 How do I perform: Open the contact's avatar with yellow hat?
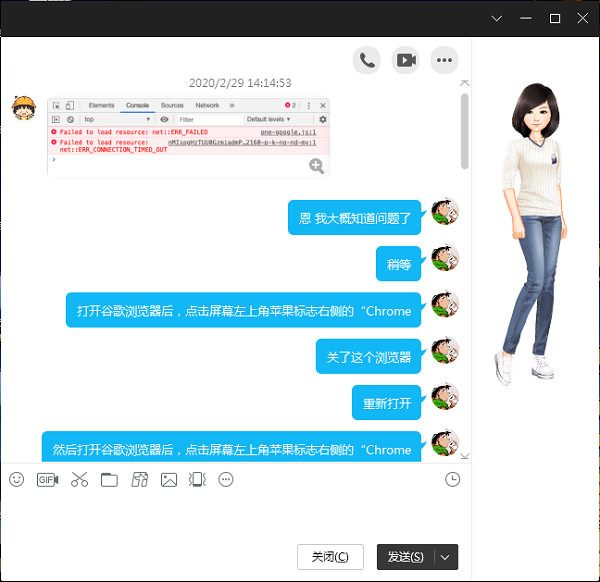click(x=24, y=108)
